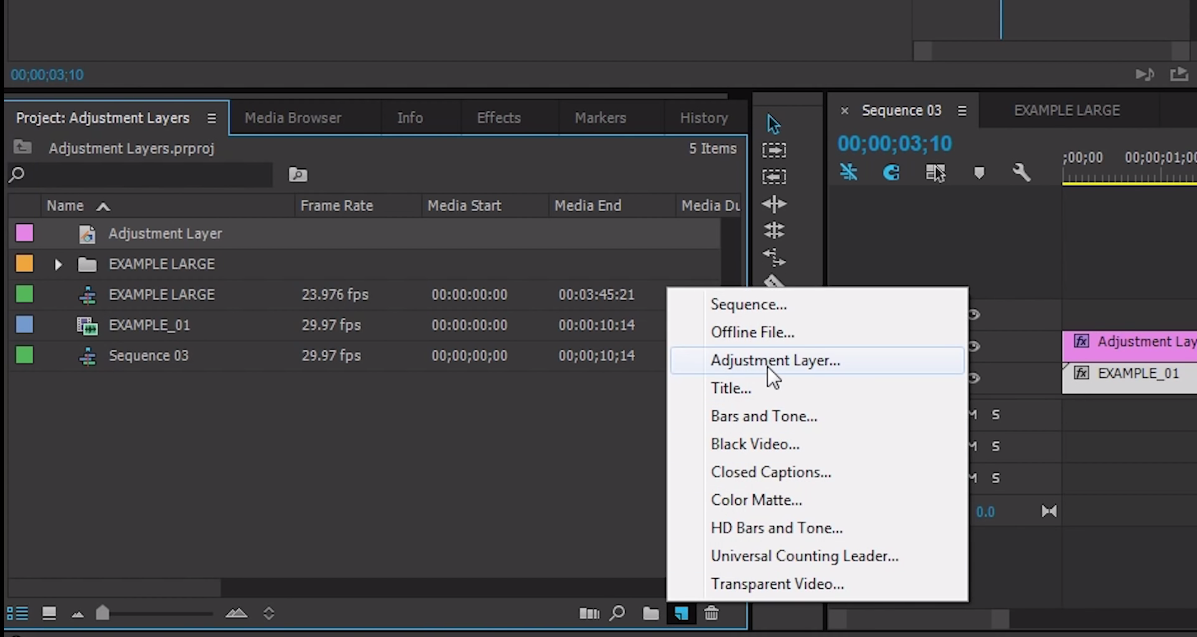Screen dimensions: 1197x637
Task: Toggle nest sequence insert mode in timeline
Action: [848, 173]
